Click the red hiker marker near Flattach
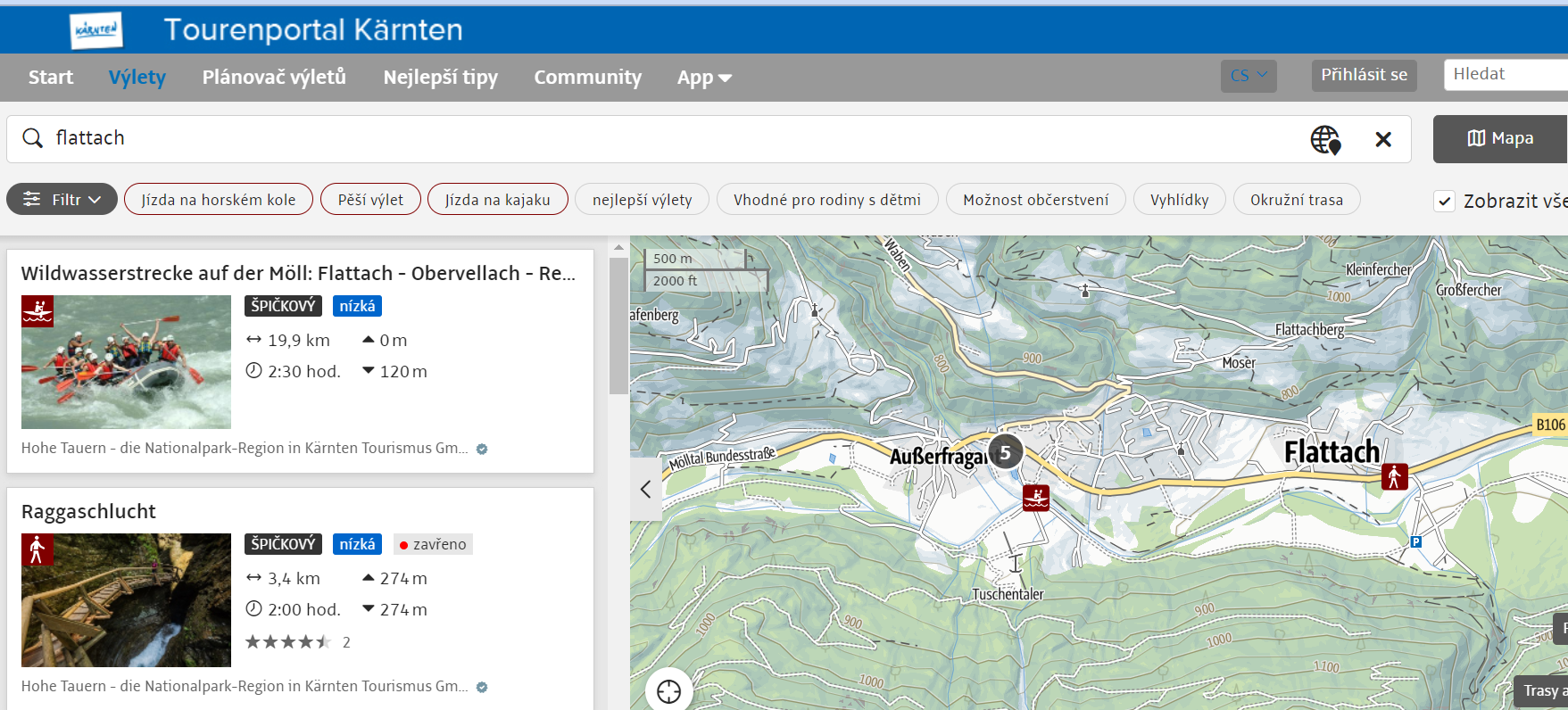Viewport: 1568px width, 710px height. [x=1395, y=477]
